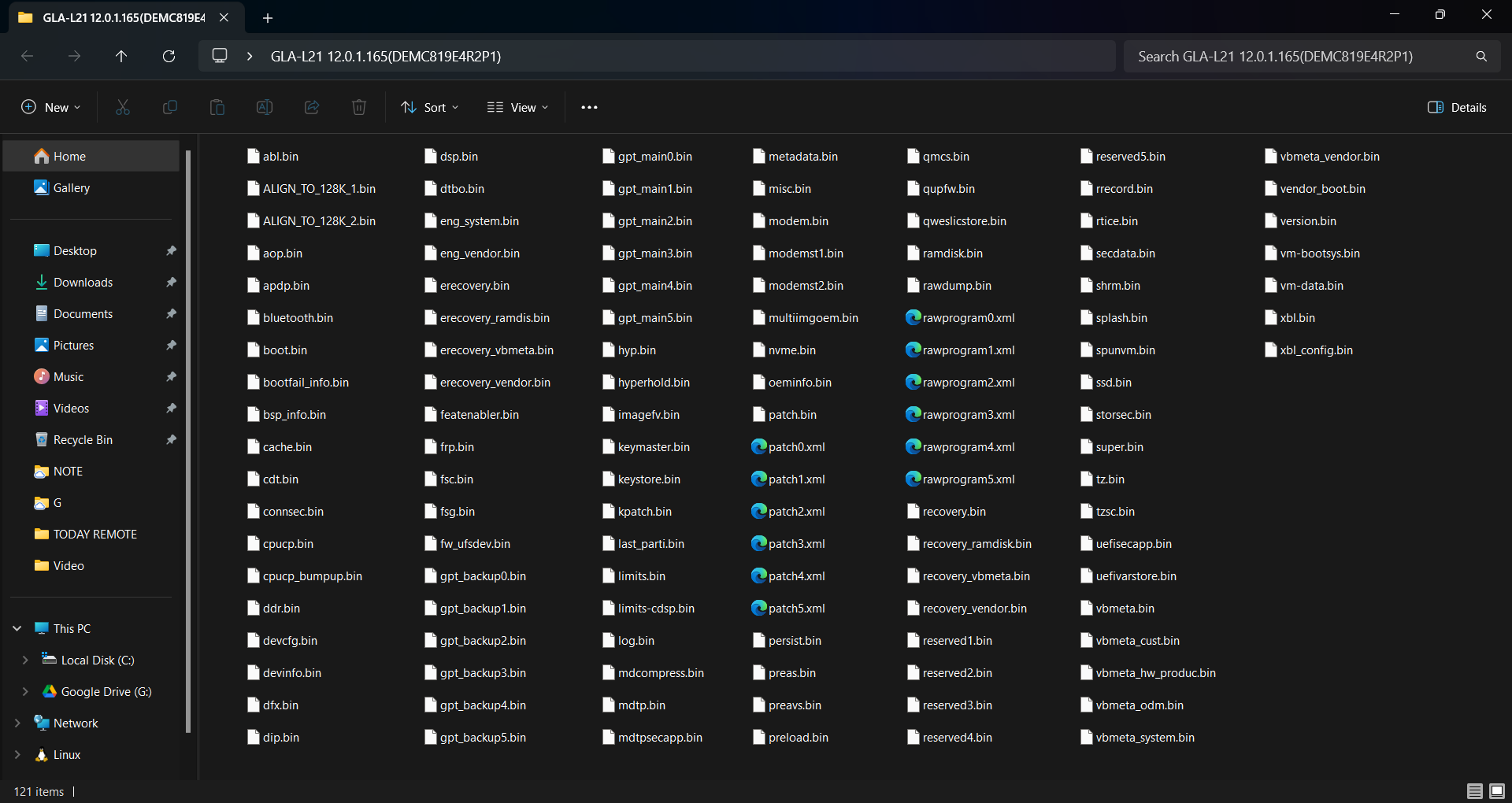Collapse the This PC tree node
The image size is (1512, 803).
(x=17, y=628)
